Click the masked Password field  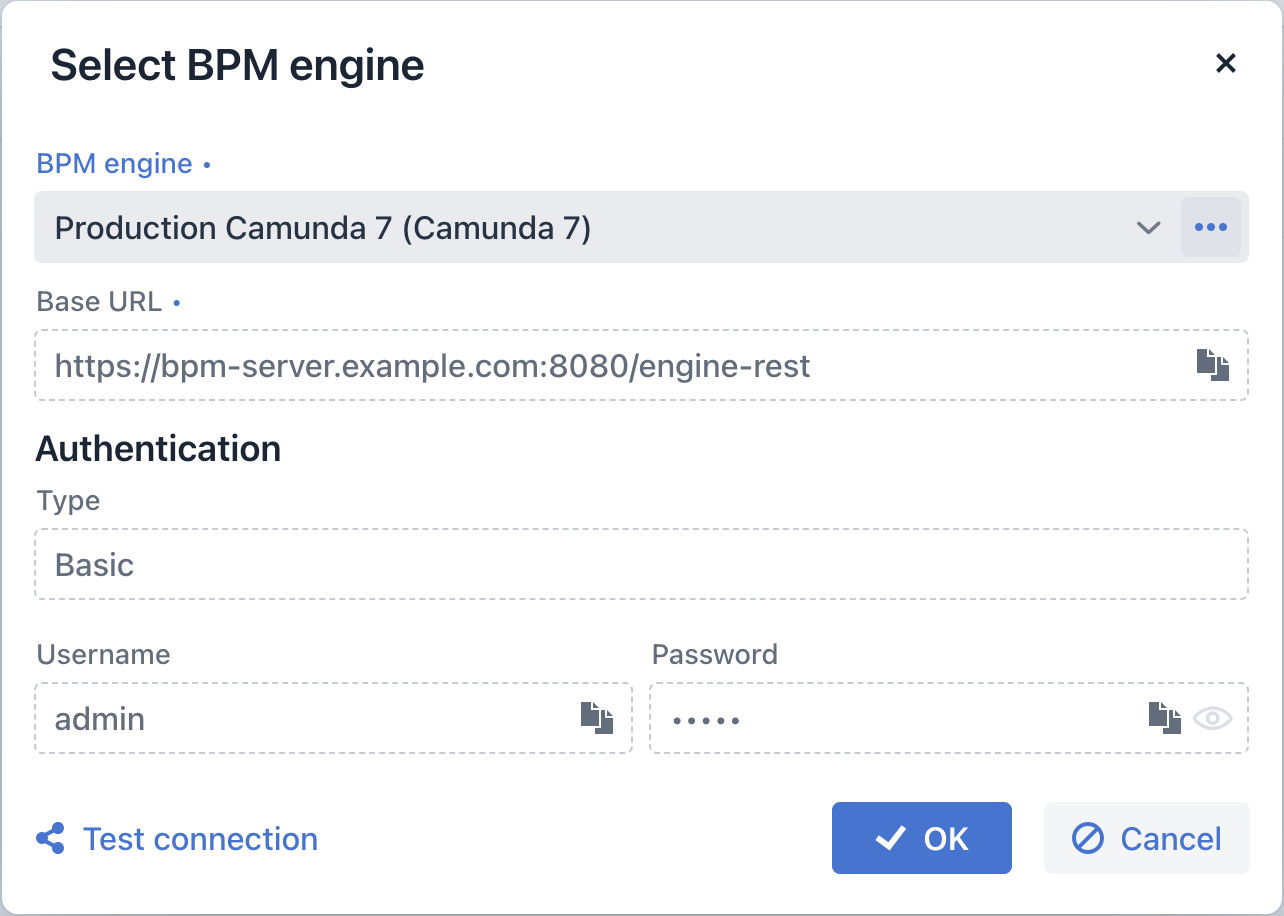tap(949, 718)
